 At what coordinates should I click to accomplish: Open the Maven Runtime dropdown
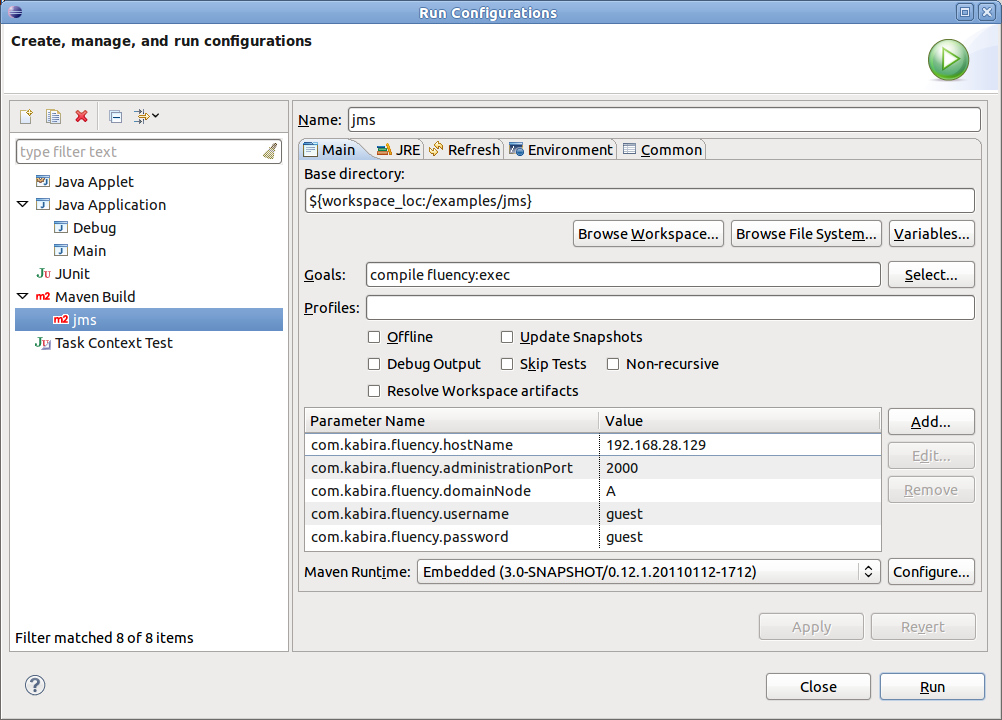tap(867, 571)
